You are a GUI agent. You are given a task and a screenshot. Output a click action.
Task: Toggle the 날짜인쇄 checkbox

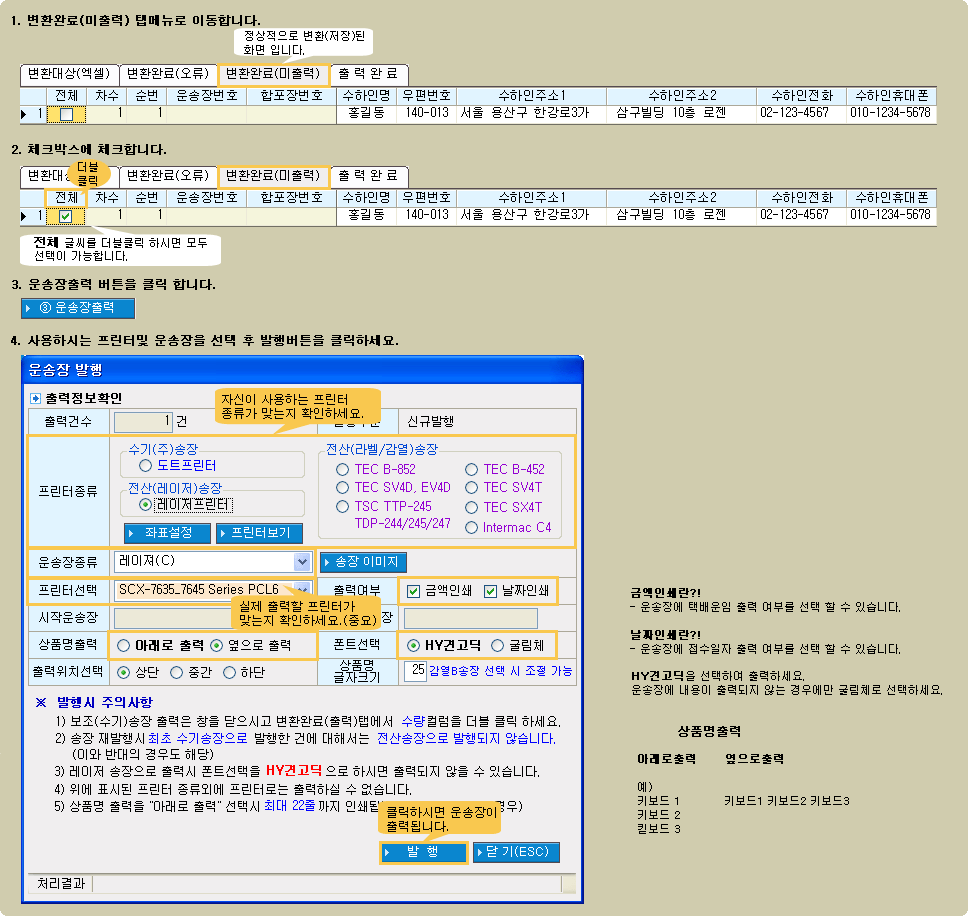point(490,591)
